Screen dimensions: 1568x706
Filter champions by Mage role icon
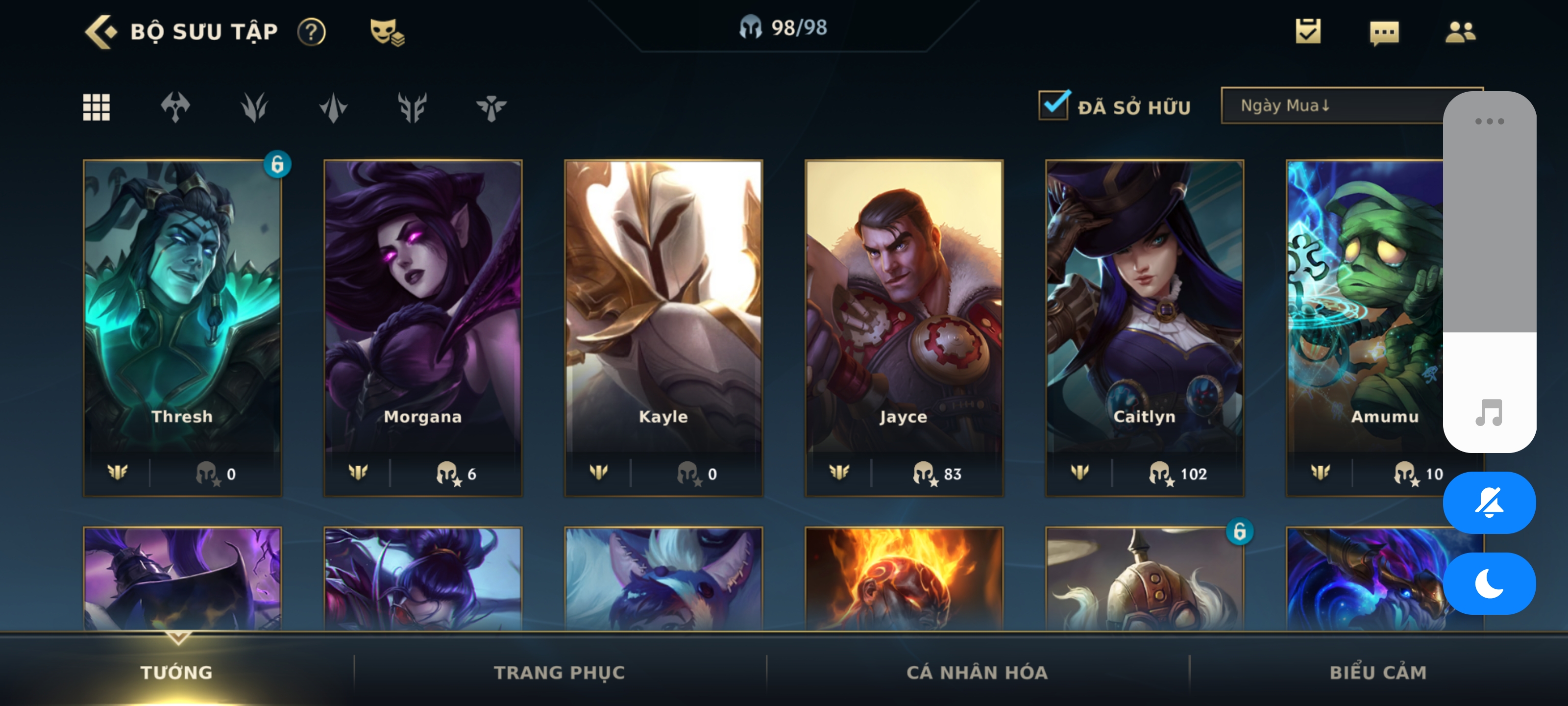pyautogui.click(x=254, y=108)
